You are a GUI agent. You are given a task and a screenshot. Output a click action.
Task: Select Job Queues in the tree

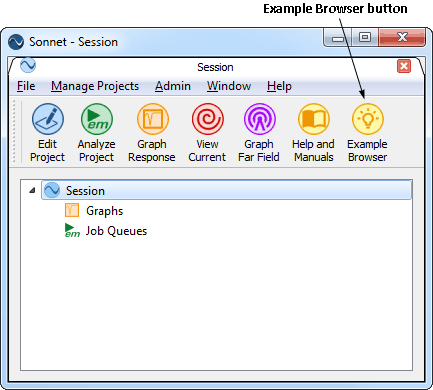116,231
